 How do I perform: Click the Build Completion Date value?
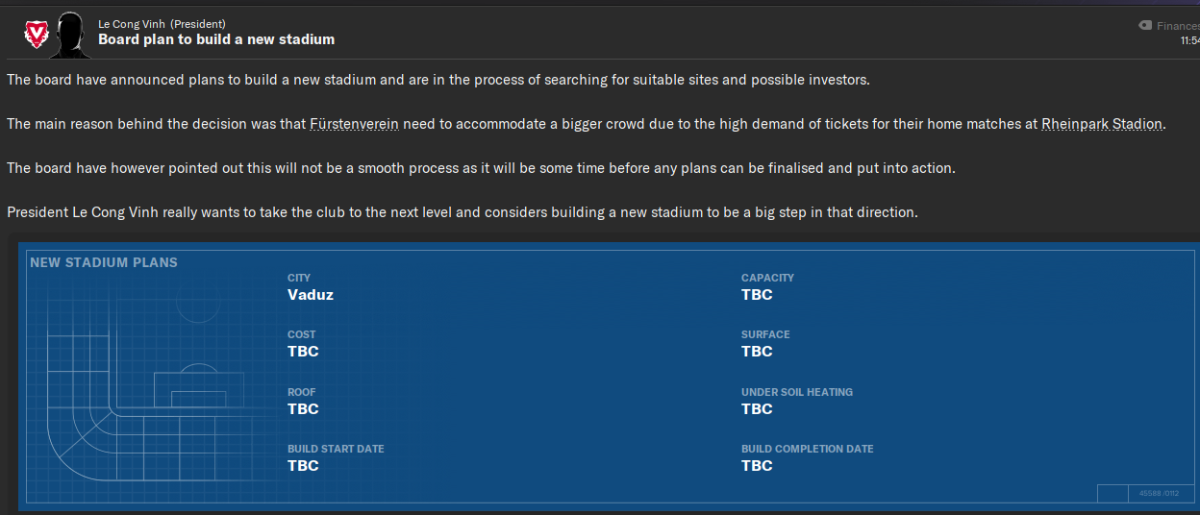click(757, 466)
